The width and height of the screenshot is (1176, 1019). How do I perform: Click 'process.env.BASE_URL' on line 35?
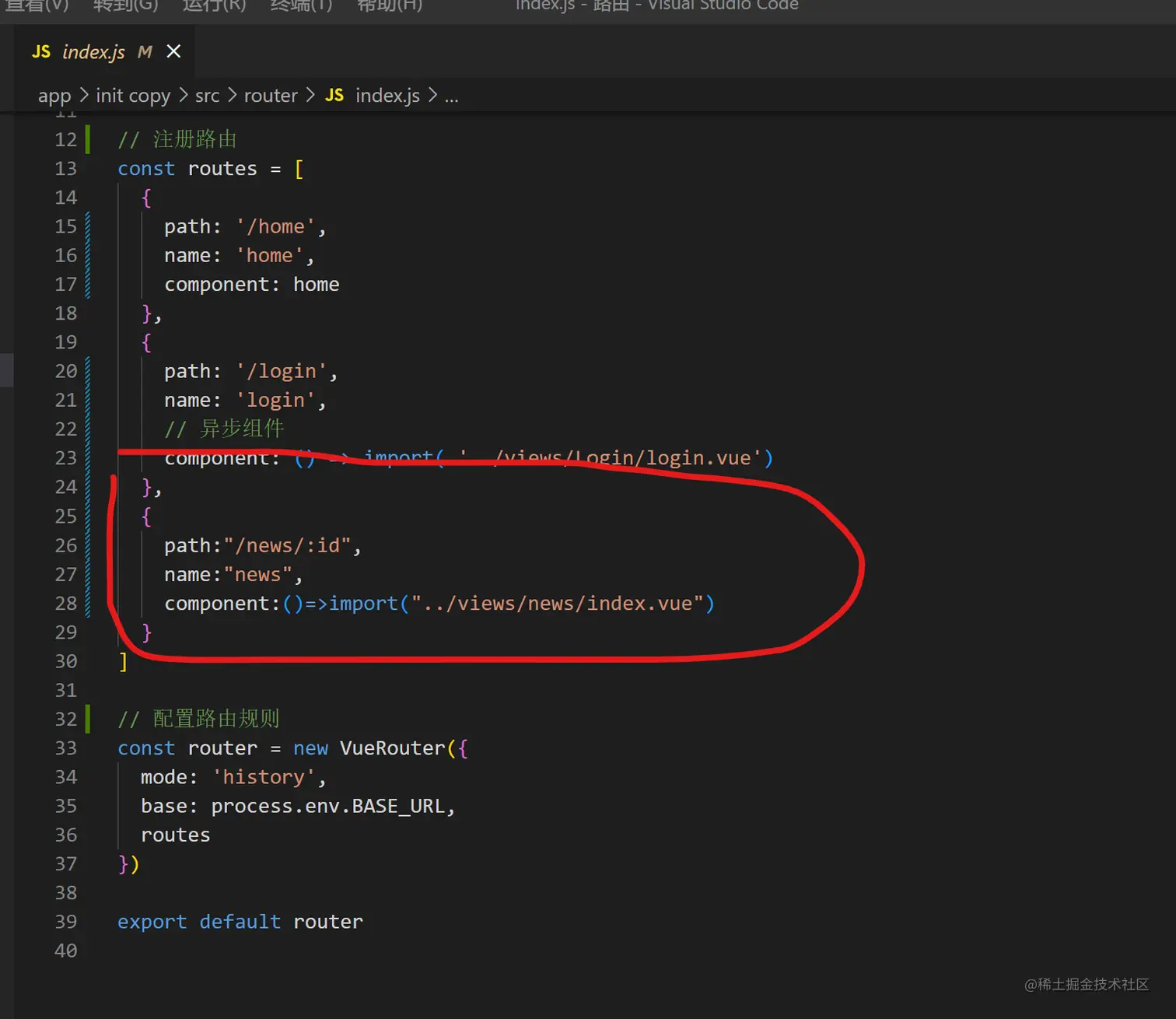pyautogui.click(x=328, y=807)
